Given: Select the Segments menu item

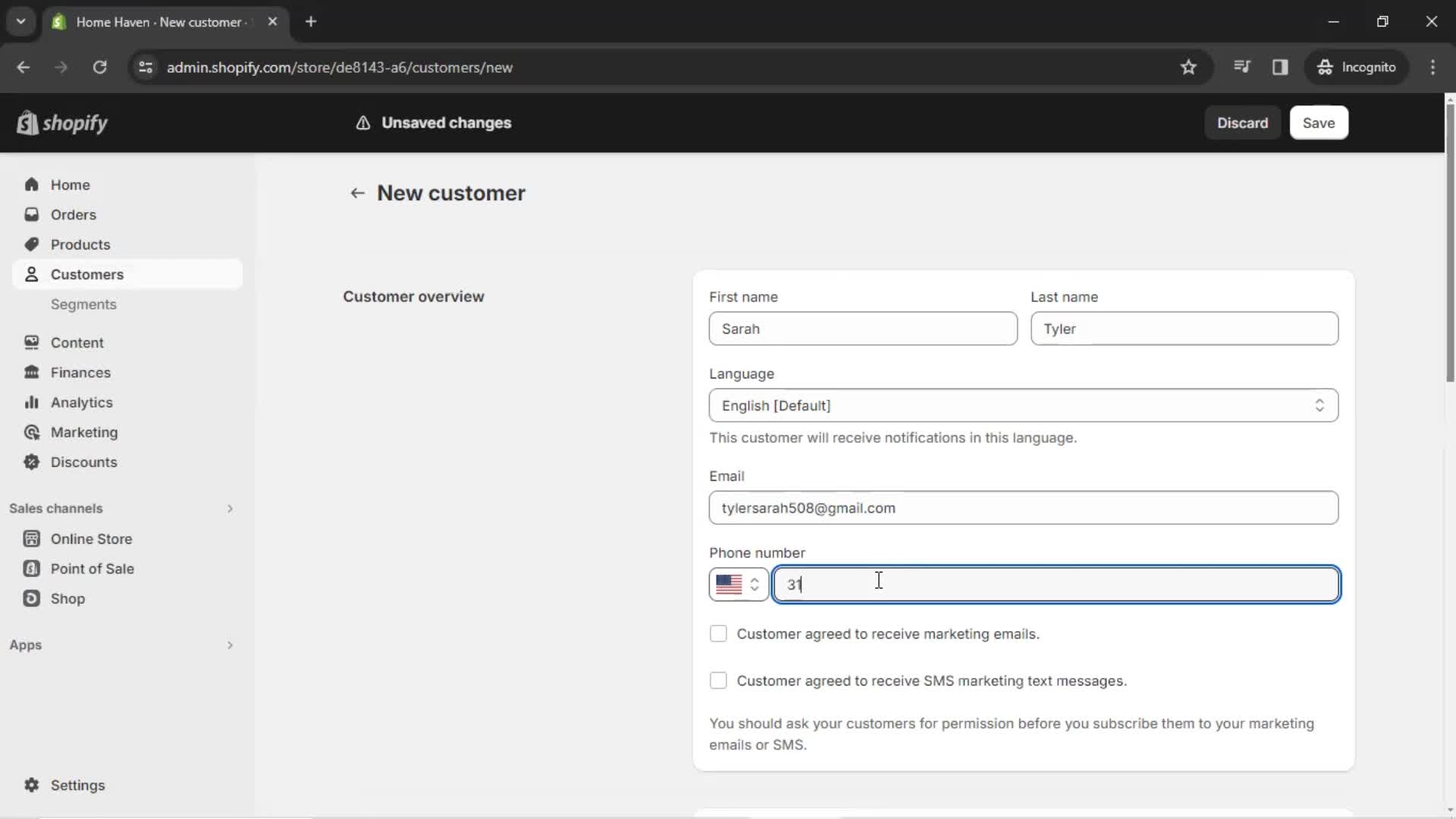Looking at the screenshot, I should click(x=84, y=304).
